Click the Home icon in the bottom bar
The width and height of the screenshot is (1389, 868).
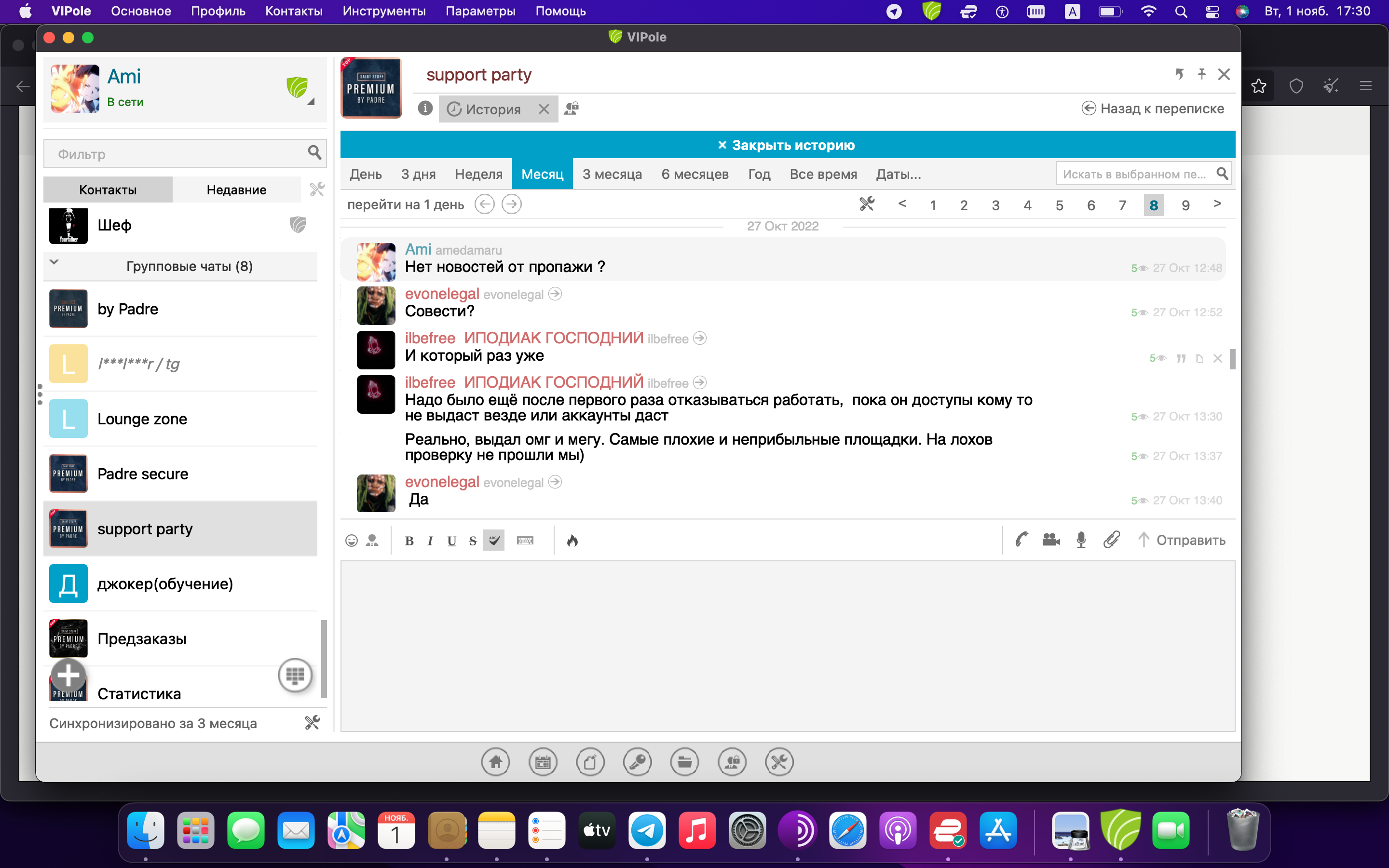495,762
